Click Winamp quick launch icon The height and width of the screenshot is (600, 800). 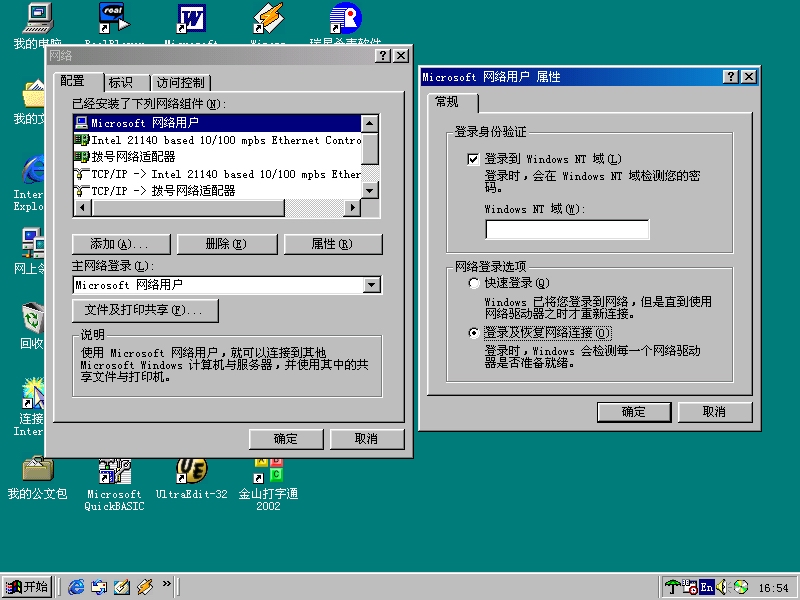point(145,587)
